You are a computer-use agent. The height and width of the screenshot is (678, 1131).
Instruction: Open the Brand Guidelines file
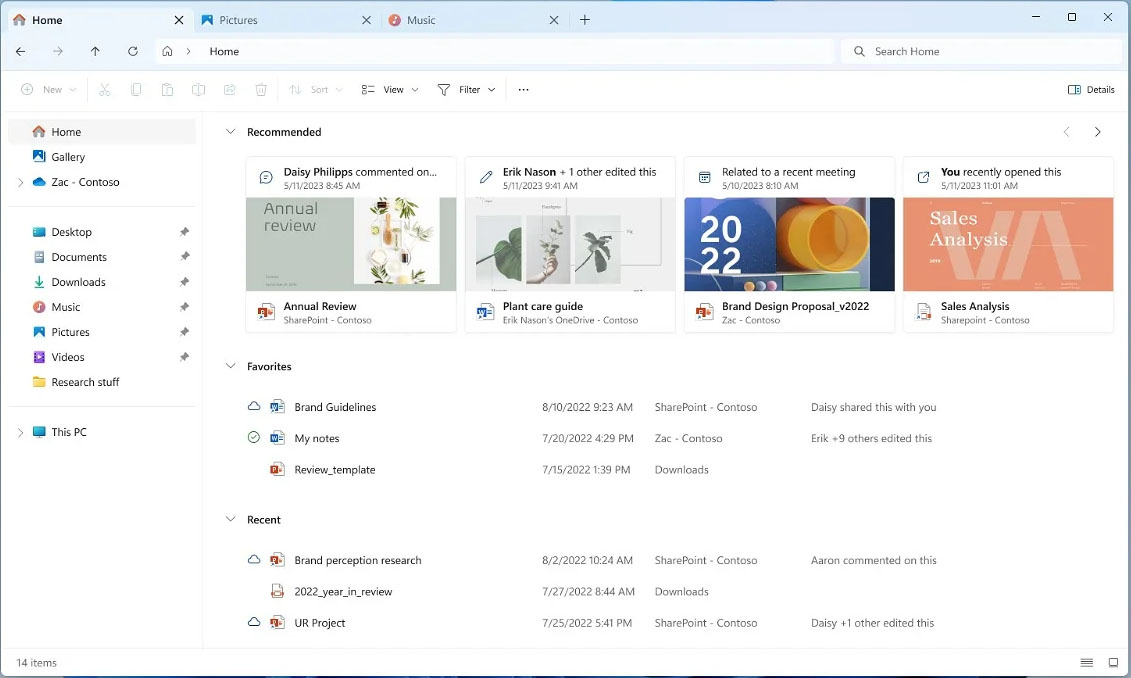click(335, 407)
